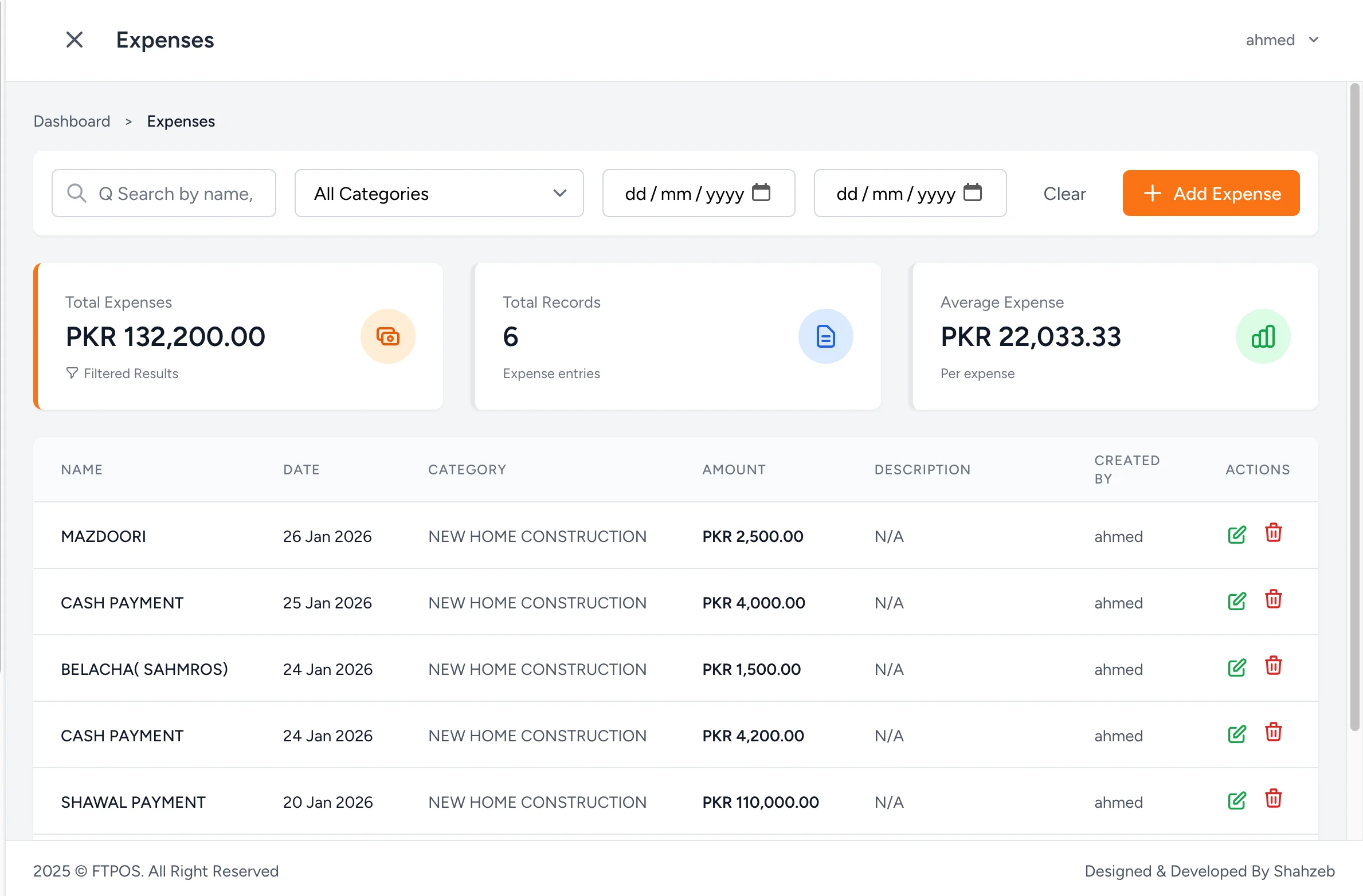This screenshot has width=1363, height=896.
Task: Click the Add Expense button
Action: coord(1211,193)
